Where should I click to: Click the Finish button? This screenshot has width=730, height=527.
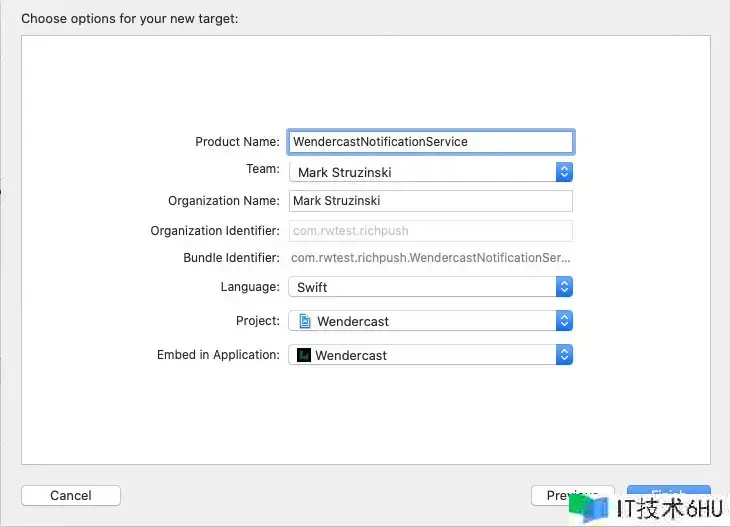pos(668,493)
